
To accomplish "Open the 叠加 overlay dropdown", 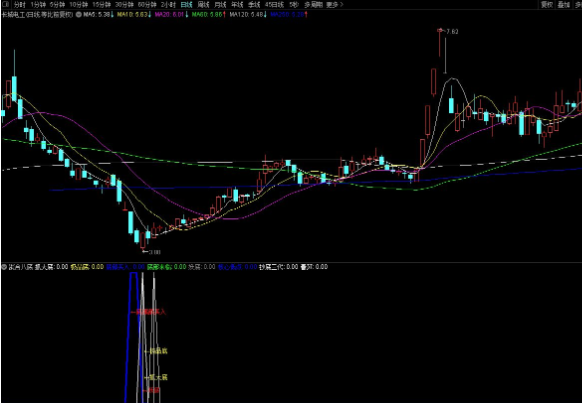I will tap(563, 4).
